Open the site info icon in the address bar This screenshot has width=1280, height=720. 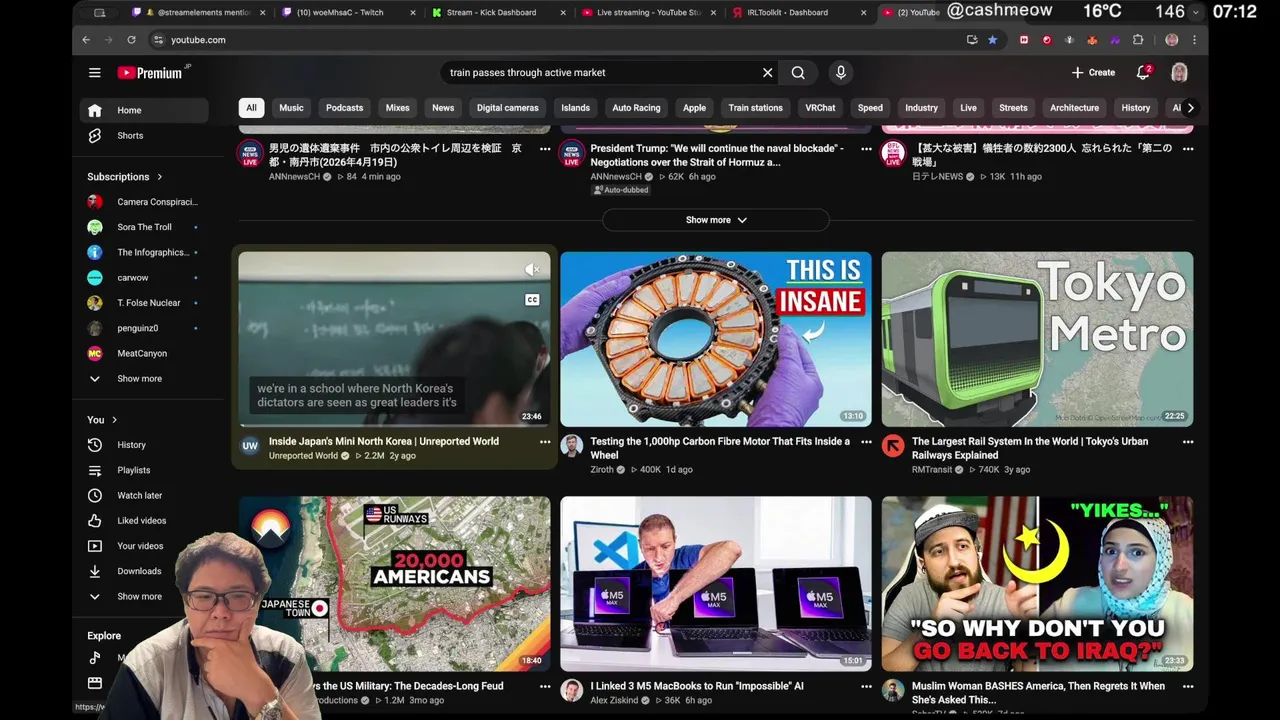point(158,40)
